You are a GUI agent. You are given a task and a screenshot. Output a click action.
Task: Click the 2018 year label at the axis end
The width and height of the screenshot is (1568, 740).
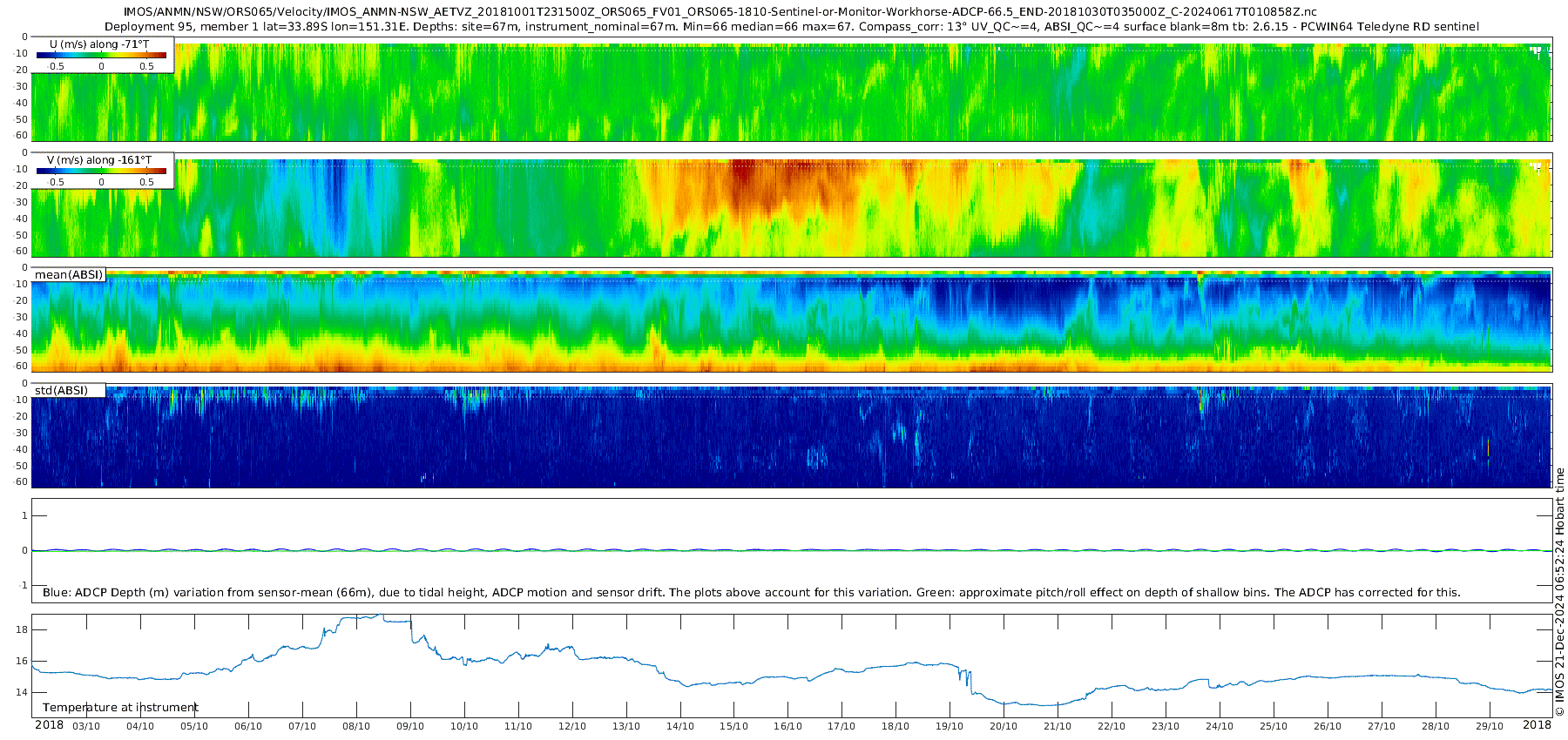(1537, 725)
